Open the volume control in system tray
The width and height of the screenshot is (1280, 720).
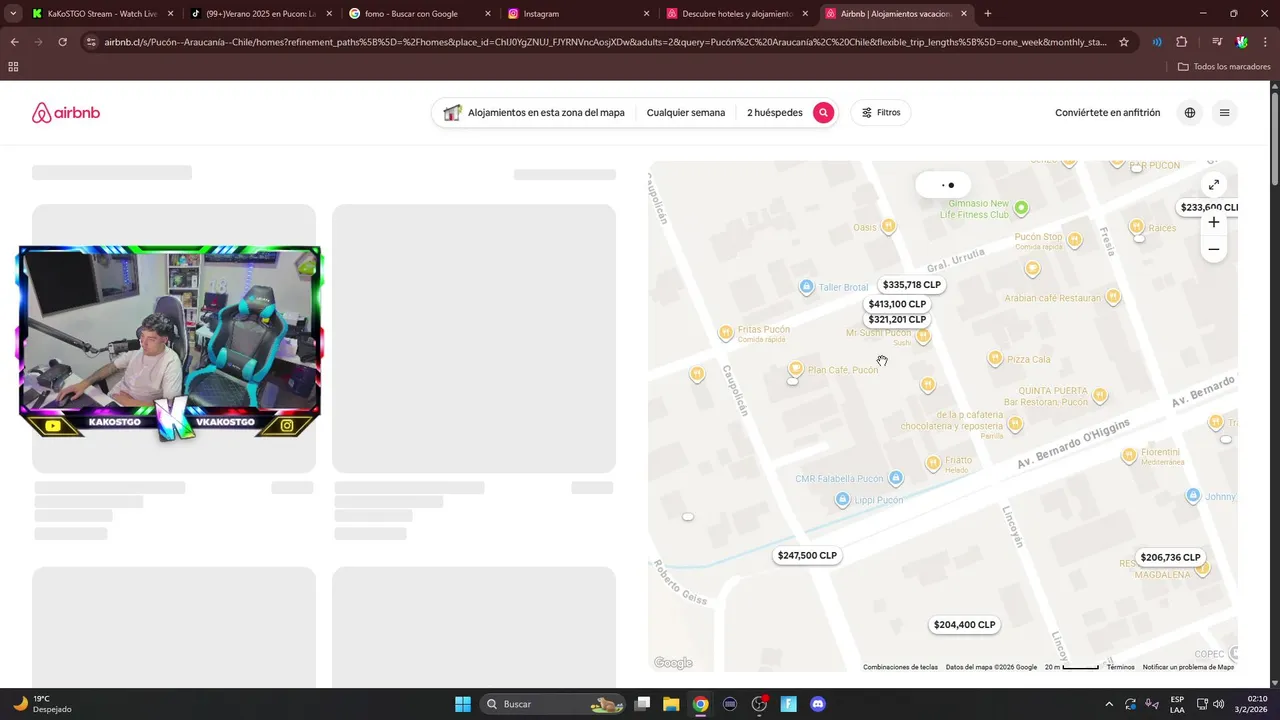click(1218, 704)
